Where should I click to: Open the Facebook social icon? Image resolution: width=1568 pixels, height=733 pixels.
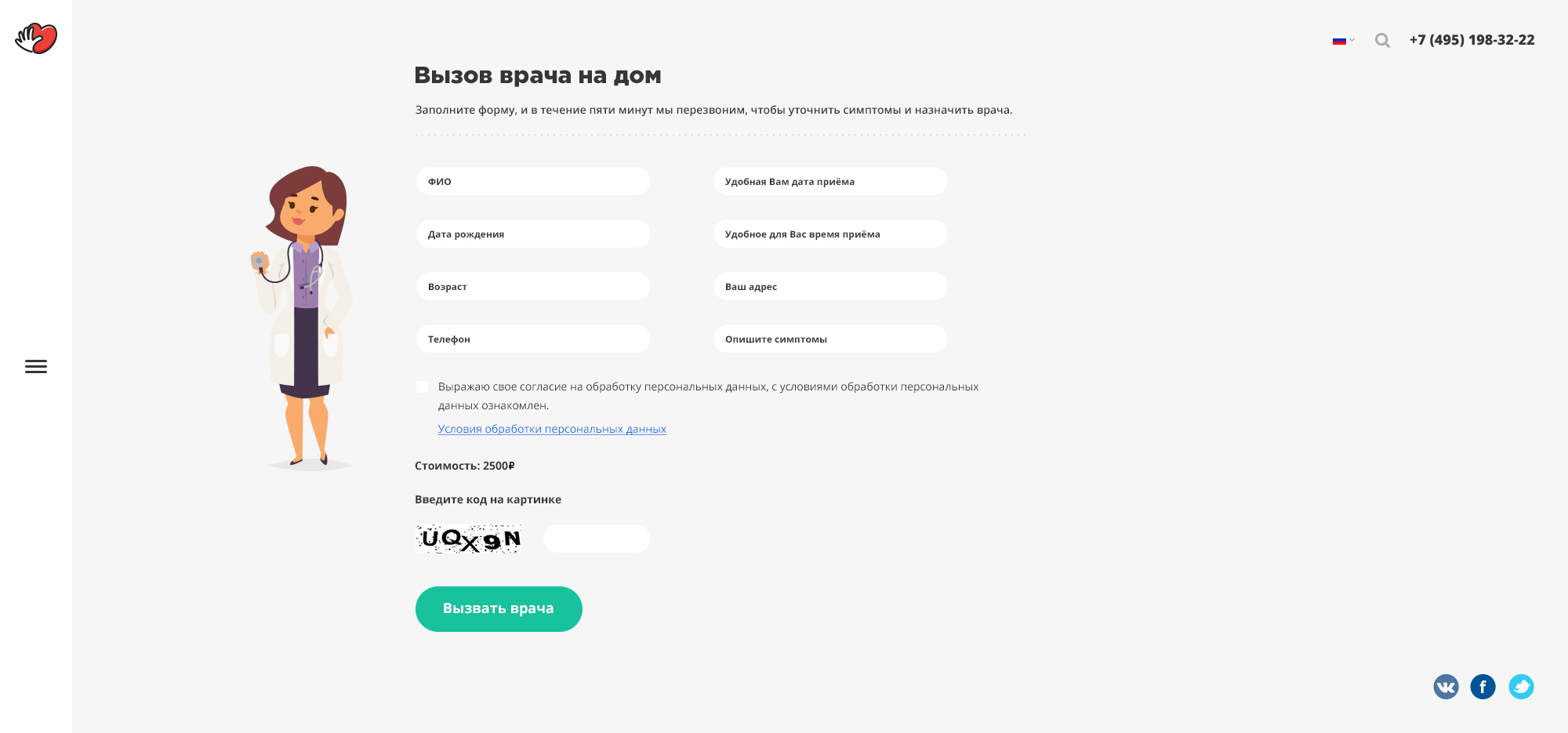point(1483,687)
